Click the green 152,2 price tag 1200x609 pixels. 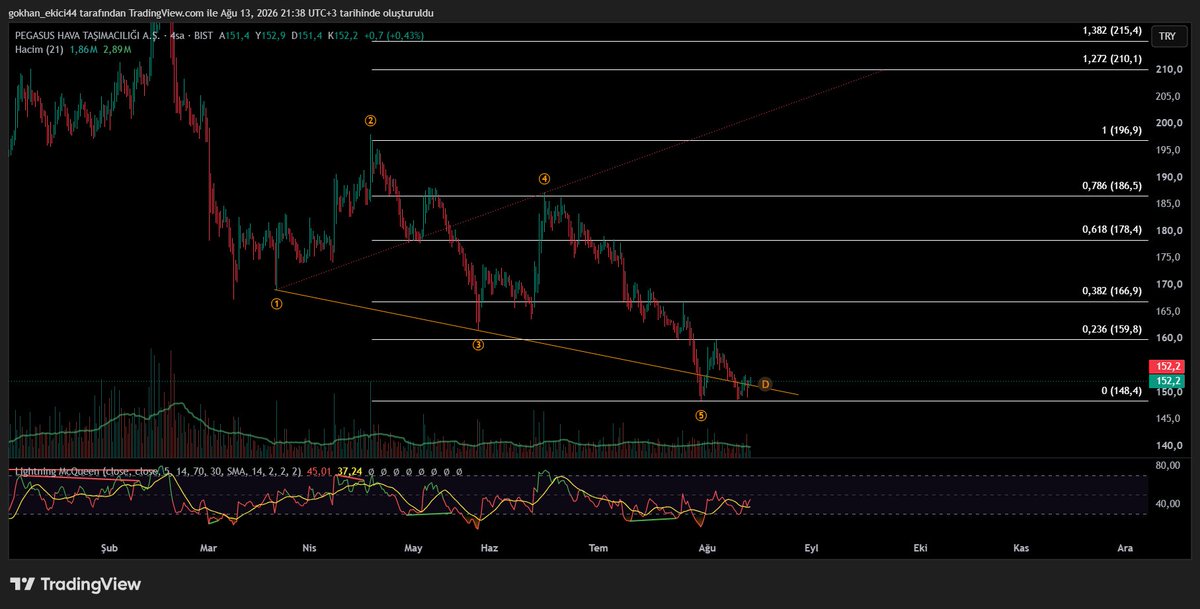[x=1166, y=382]
